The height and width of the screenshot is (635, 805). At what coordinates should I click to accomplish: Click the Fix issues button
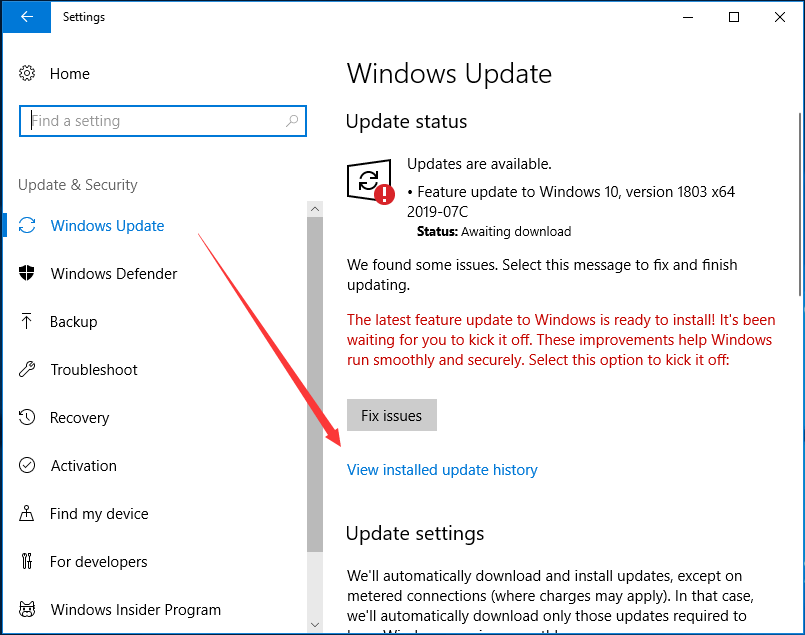click(392, 415)
